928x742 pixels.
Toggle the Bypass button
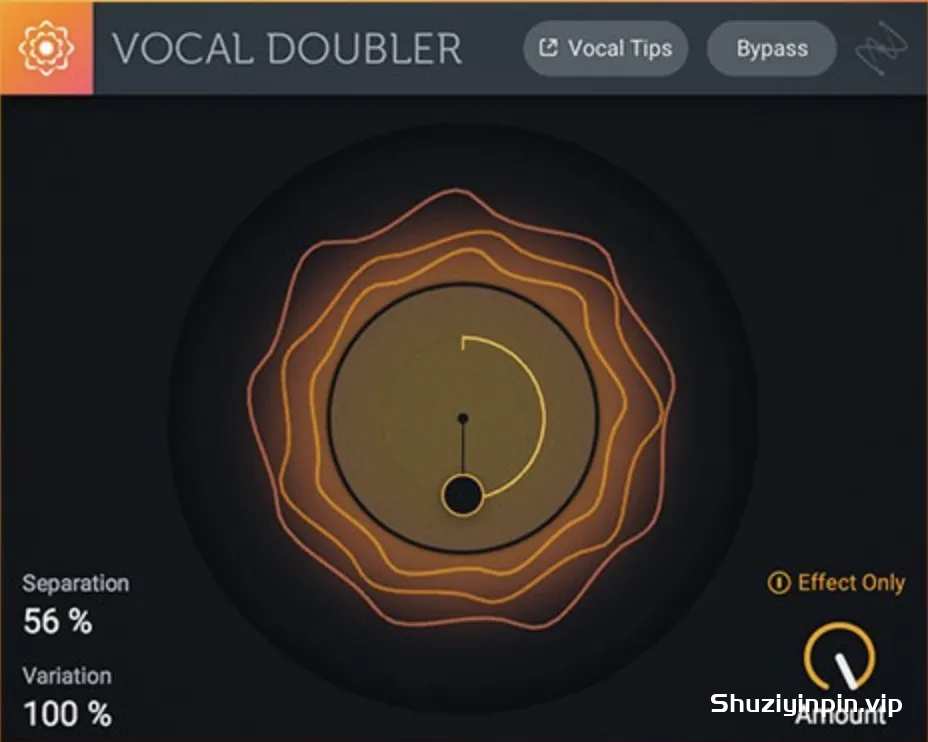pos(772,49)
